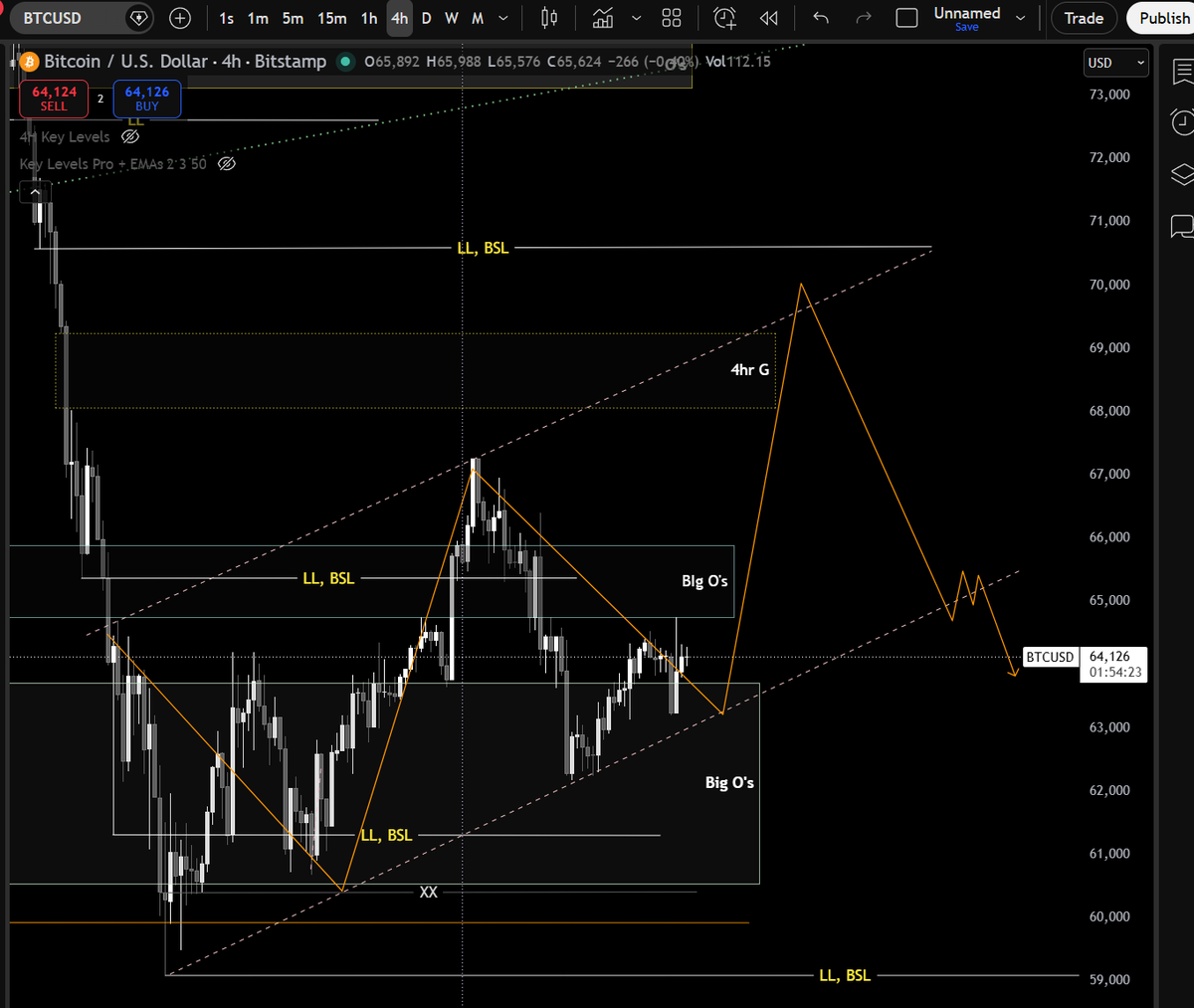This screenshot has height=1008, width=1194.
Task: Select the 1s timeframe
Action: pos(227,18)
